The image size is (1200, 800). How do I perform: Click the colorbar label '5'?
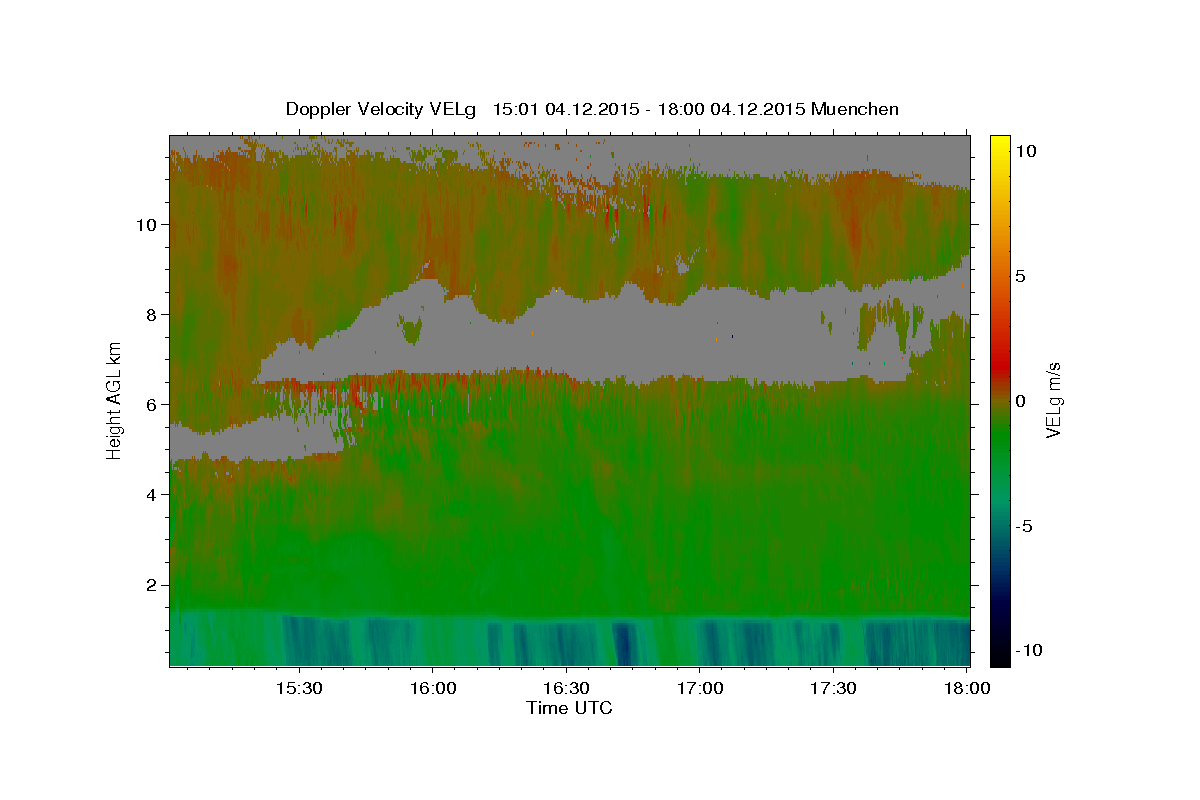point(1021,276)
